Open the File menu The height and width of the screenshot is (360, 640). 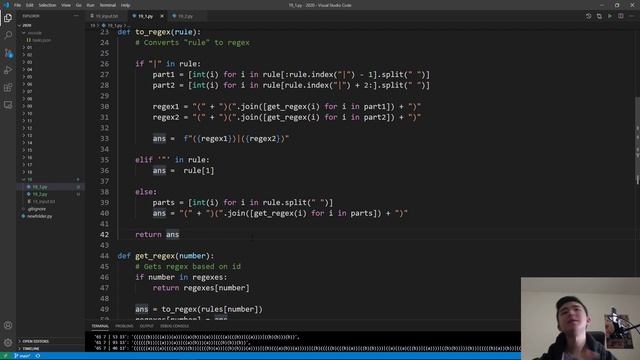pyautogui.click(x=18, y=5)
